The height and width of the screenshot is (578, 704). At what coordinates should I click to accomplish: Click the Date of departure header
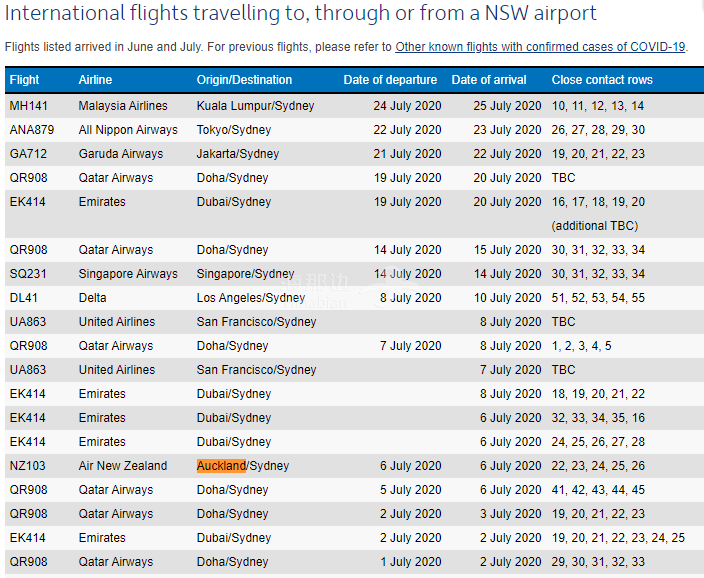(x=390, y=80)
